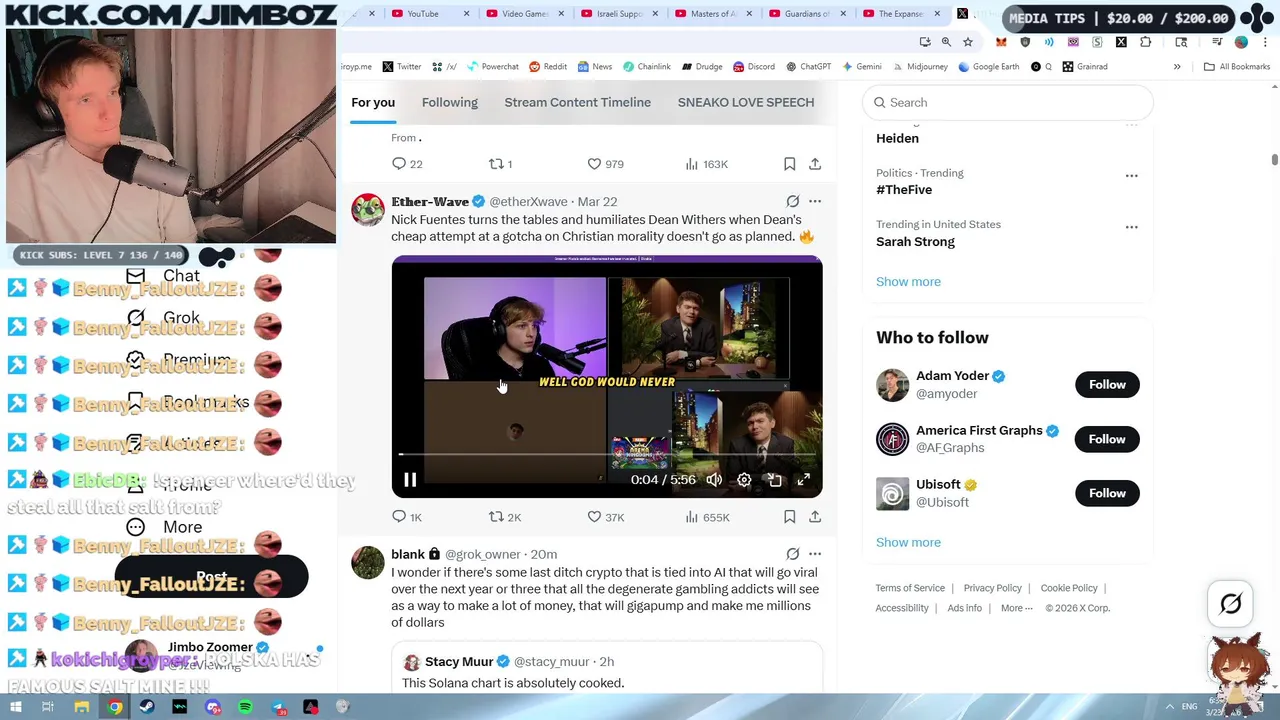This screenshot has width=1280, height=720.
Task: Expand the footer More menu
Action: pos(1016,608)
